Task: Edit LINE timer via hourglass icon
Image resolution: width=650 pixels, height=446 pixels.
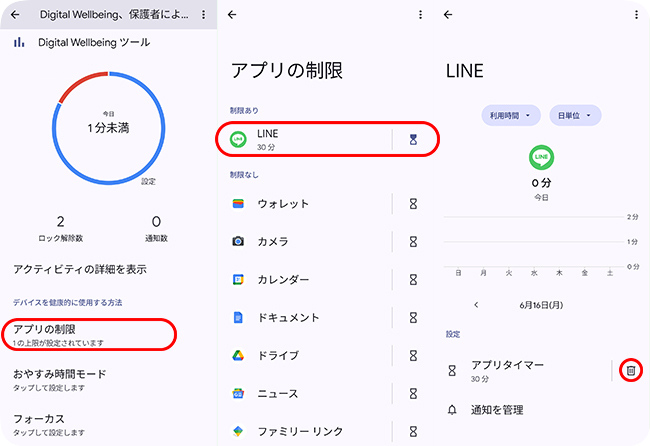Action: pos(413,139)
